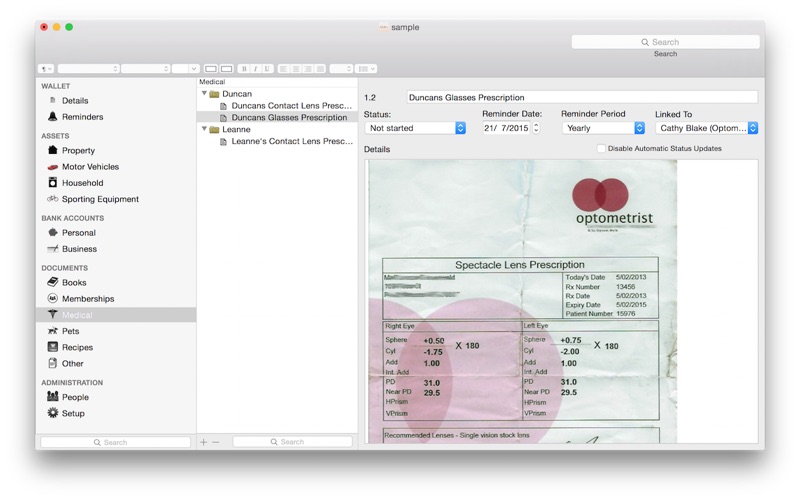800x500 pixels.
Task: Click the first text box button in toolbar
Action: (211, 68)
